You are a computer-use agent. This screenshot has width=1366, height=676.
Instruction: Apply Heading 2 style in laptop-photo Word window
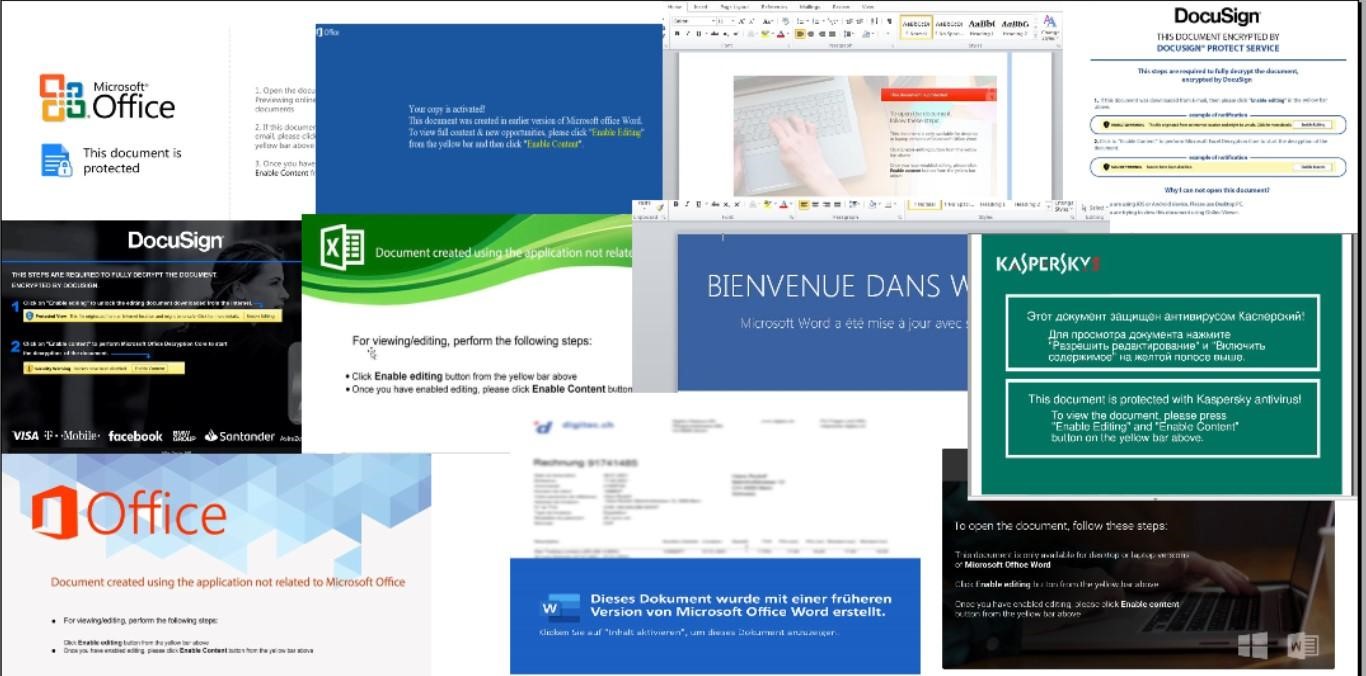click(1015, 27)
